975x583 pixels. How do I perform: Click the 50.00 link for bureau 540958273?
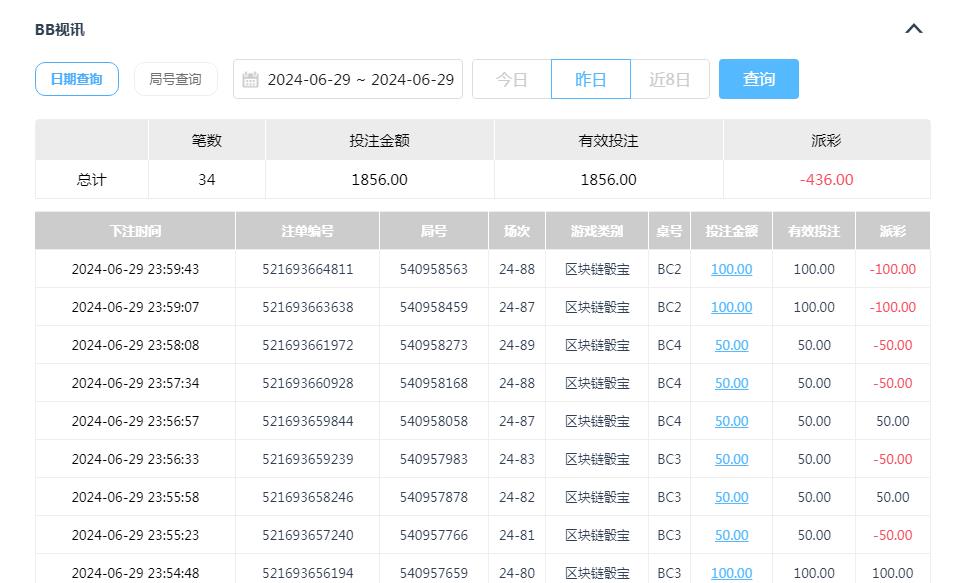tap(731, 345)
